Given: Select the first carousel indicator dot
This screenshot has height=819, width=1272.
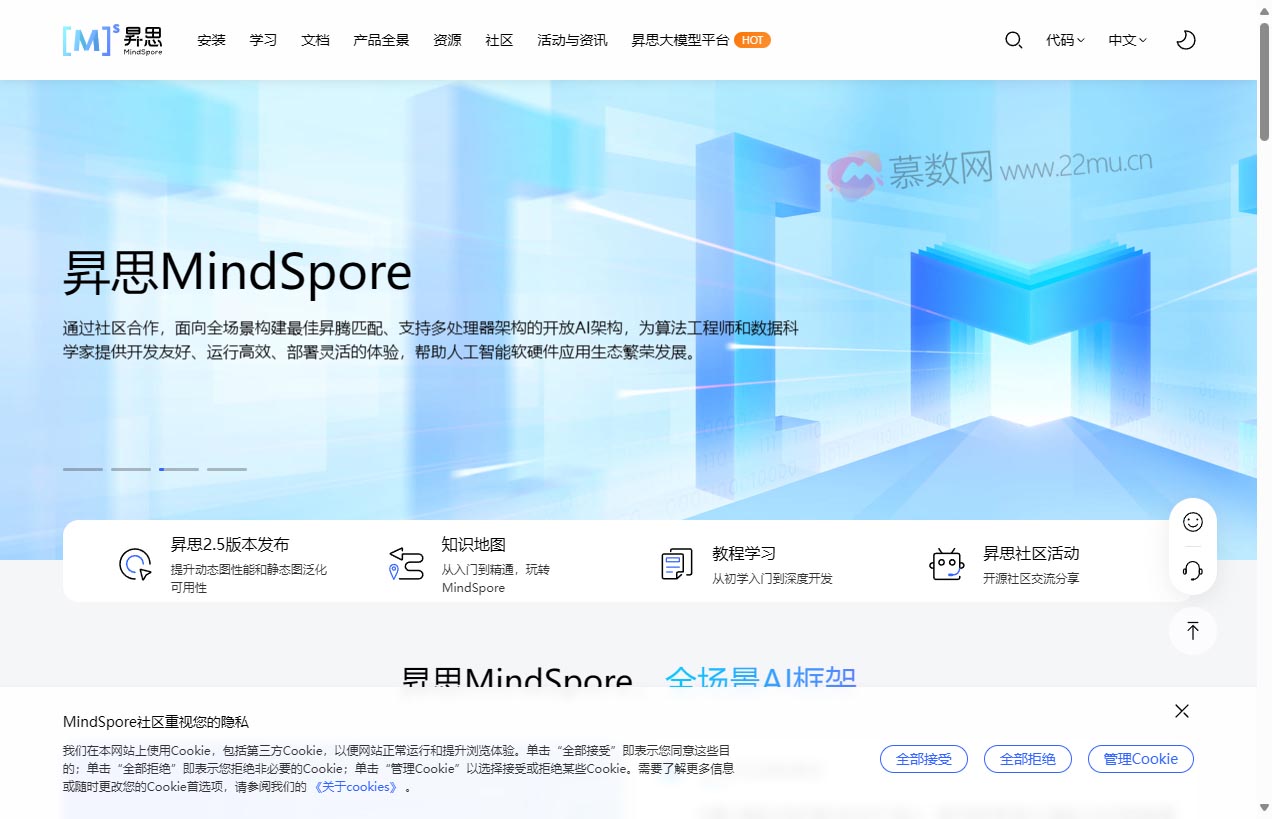Looking at the screenshot, I should pos(83,468).
